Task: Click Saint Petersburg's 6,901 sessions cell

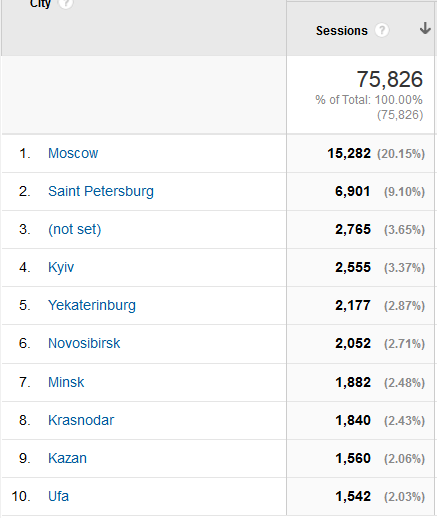Action: pyautogui.click(x=353, y=192)
